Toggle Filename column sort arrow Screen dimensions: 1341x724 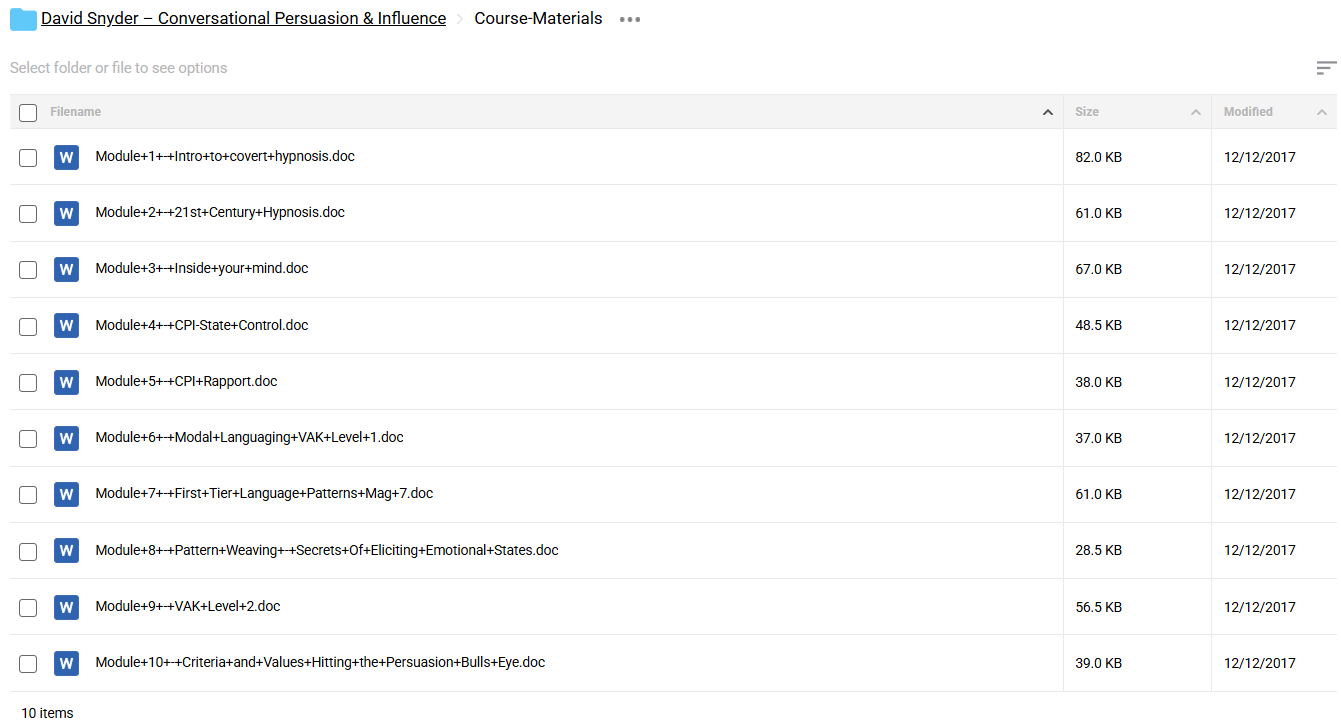[x=1048, y=112]
